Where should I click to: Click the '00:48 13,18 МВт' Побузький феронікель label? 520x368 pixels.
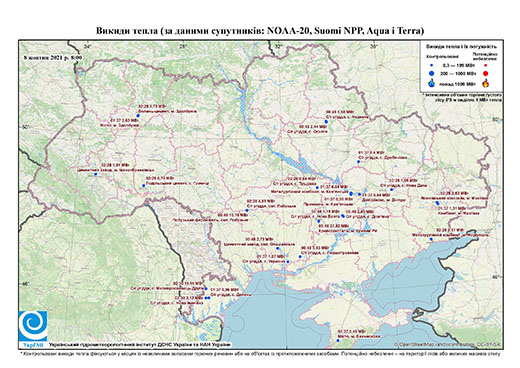[233, 215]
